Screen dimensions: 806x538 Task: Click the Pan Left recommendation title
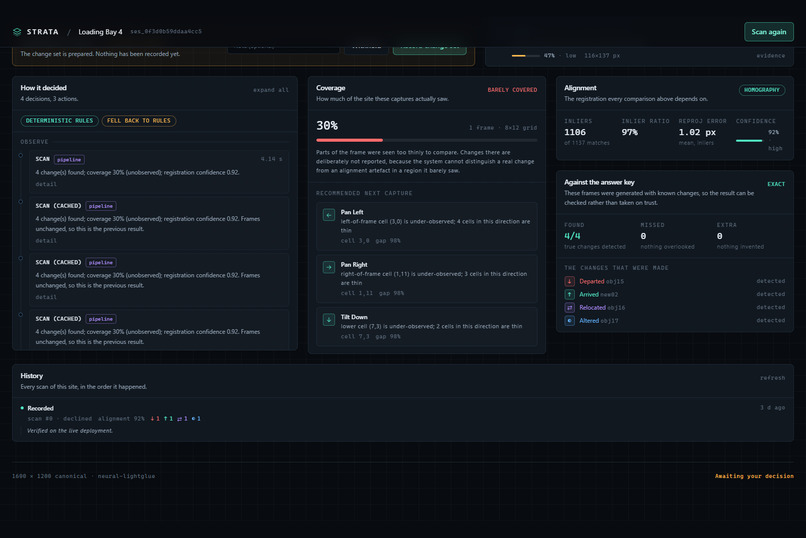click(352, 212)
